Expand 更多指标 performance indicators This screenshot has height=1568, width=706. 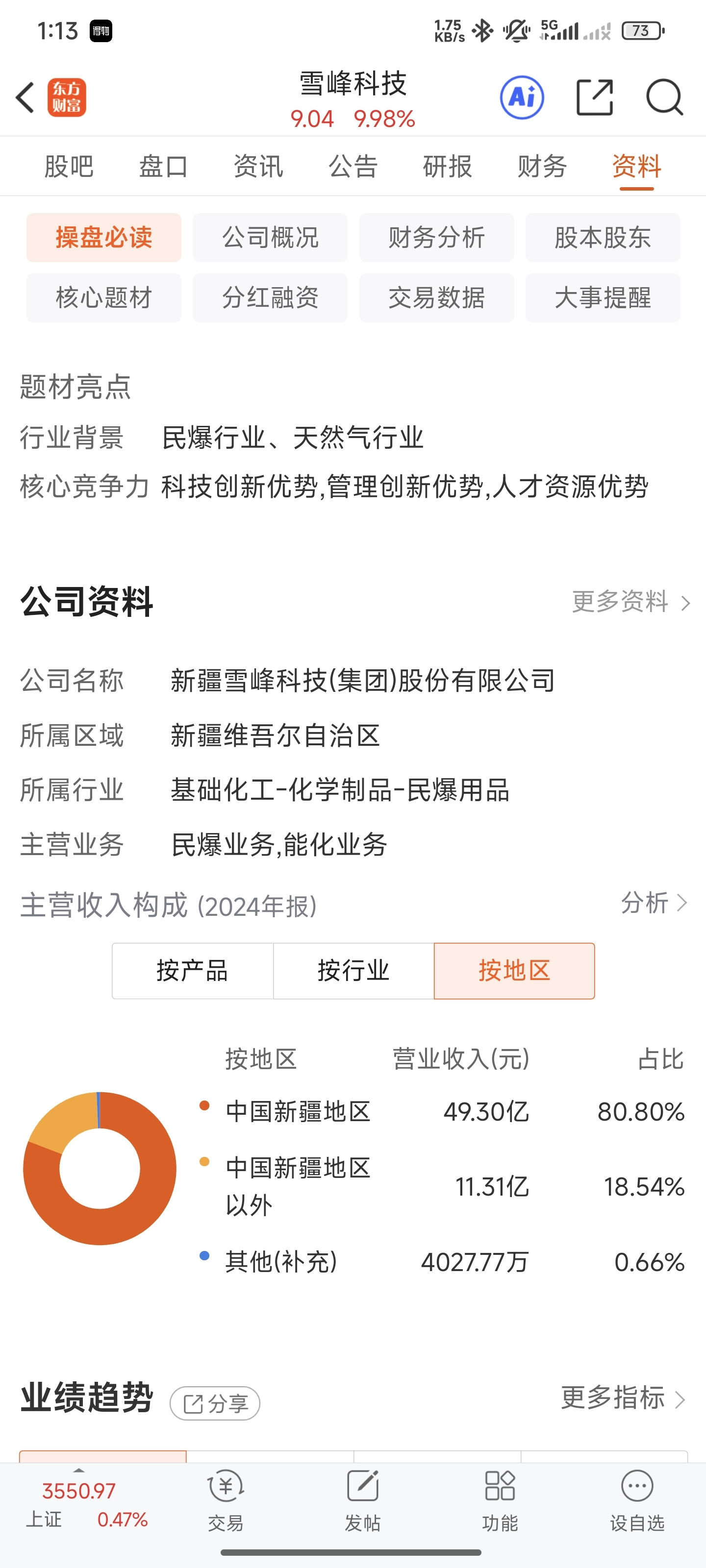click(624, 1397)
